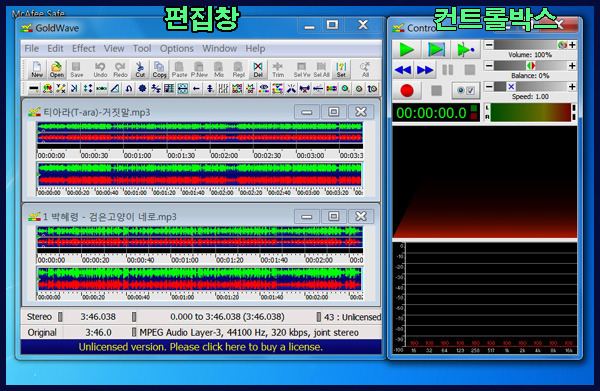Decrease speed with the minus button
Screen dimensions: 600x391
[489, 86]
